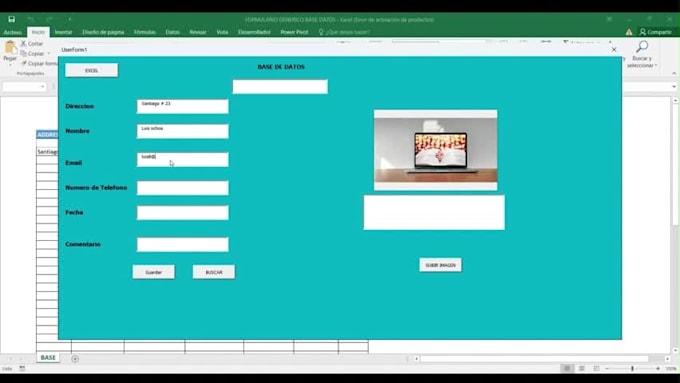Click the SUBIR IMAGEN button
The height and width of the screenshot is (383, 680).
tap(440, 265)
